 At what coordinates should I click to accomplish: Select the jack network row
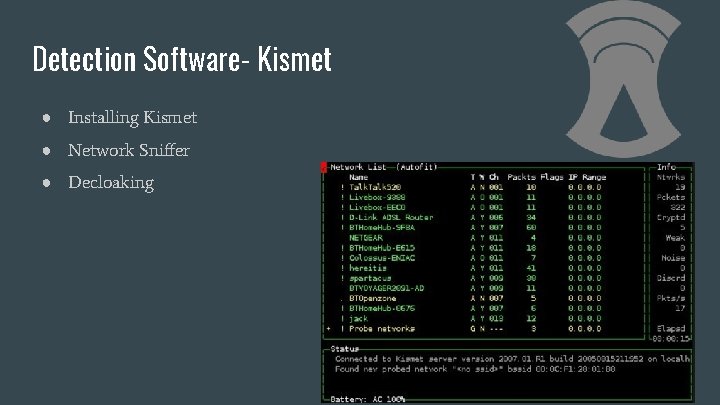tap(471, 319)
